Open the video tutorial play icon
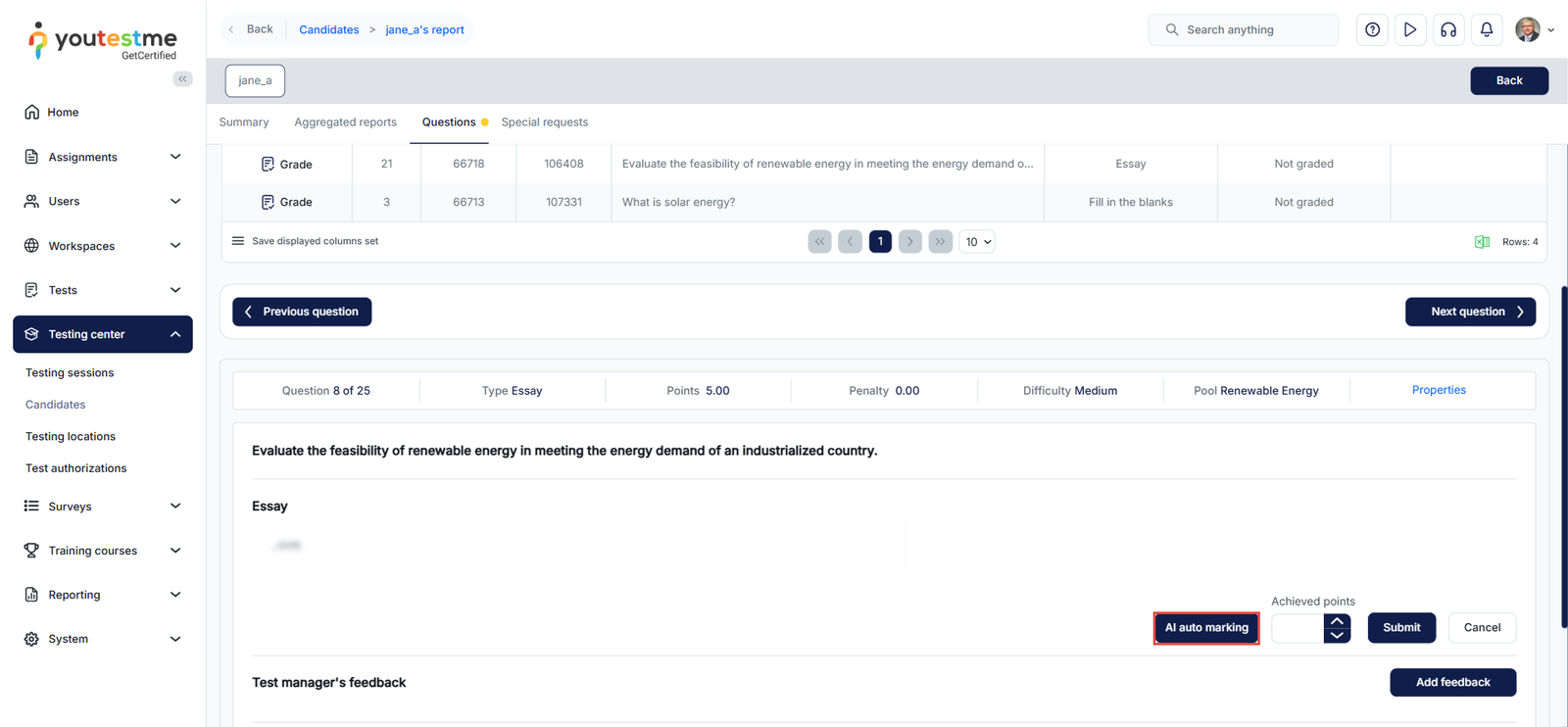This screenshot has width=1568, height=727. click(x=1410, y=29)
